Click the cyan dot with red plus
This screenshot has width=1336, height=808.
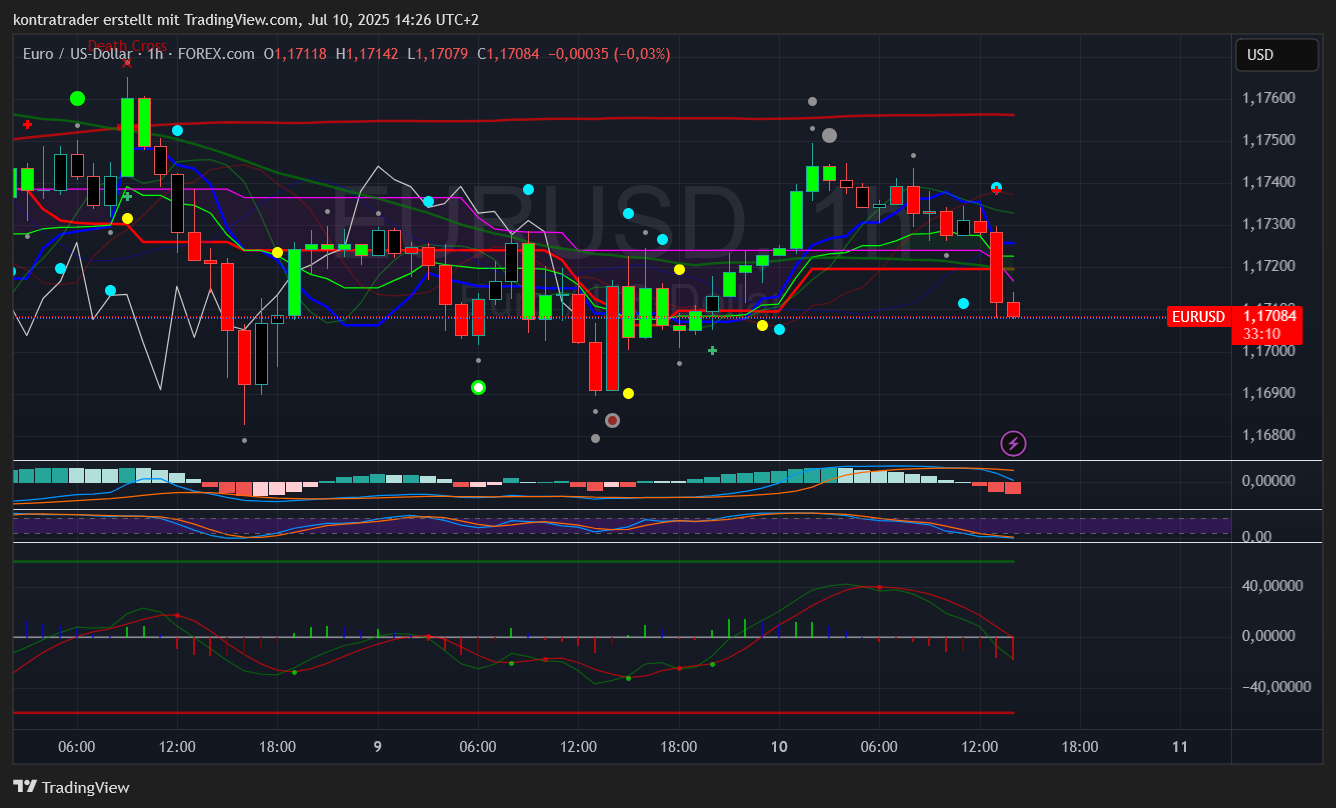(x=996, y=188)
